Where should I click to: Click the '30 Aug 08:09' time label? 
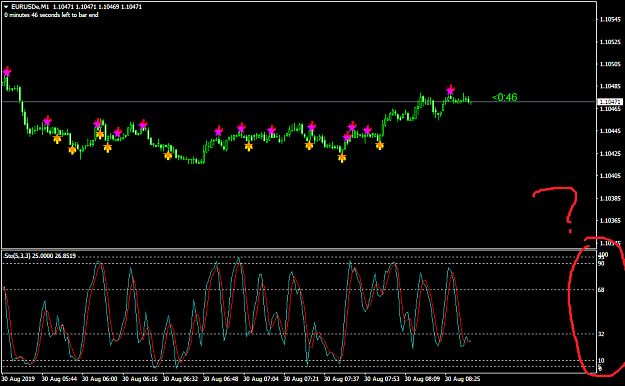[x=422, y=379]
